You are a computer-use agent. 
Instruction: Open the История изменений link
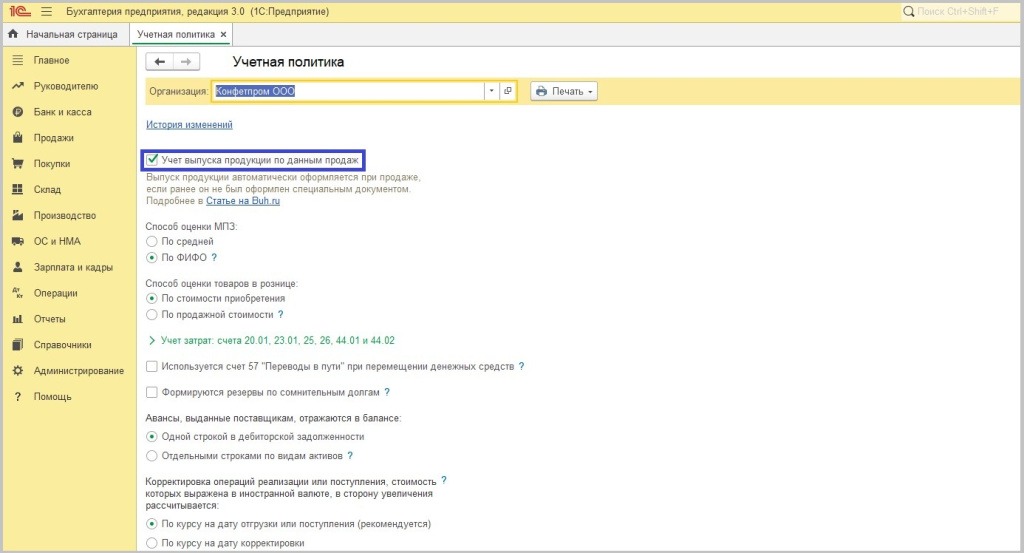coord(189,125)
